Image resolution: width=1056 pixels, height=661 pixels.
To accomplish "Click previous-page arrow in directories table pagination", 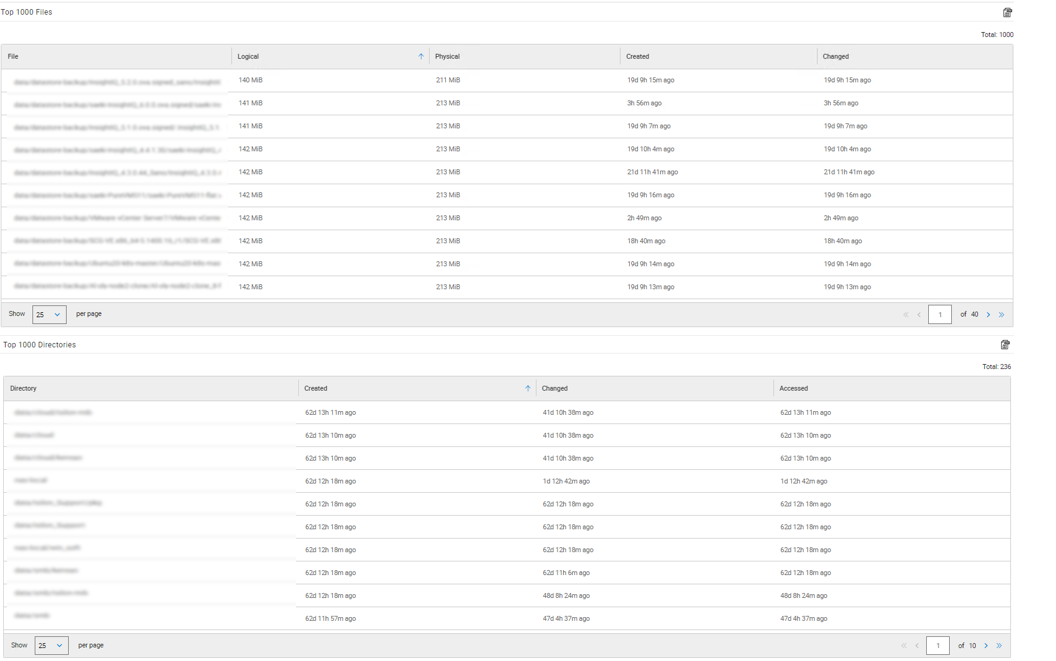I will tap(917, 646).
